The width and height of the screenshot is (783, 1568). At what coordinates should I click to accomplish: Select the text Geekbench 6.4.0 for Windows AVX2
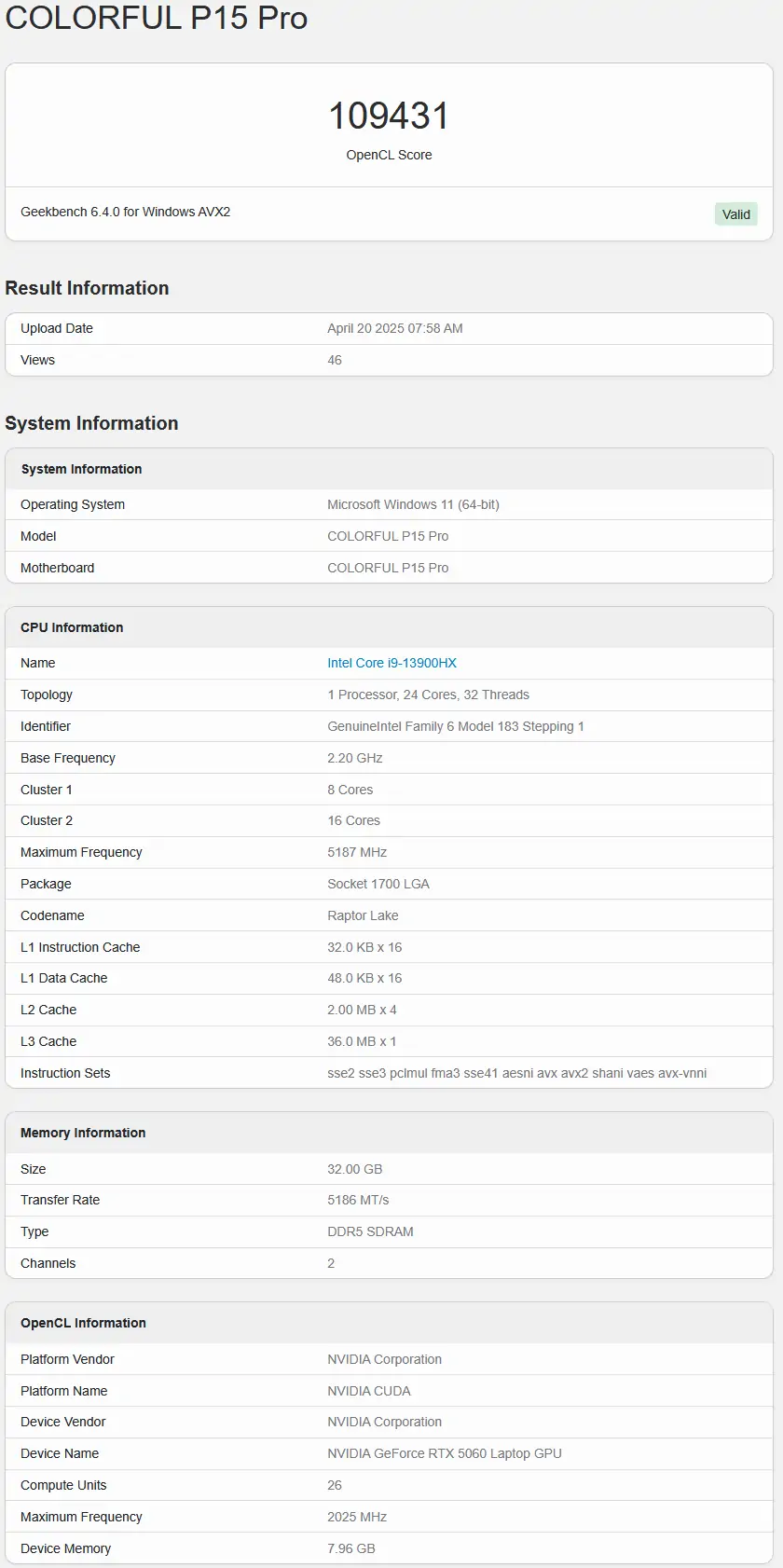(125, 212)
